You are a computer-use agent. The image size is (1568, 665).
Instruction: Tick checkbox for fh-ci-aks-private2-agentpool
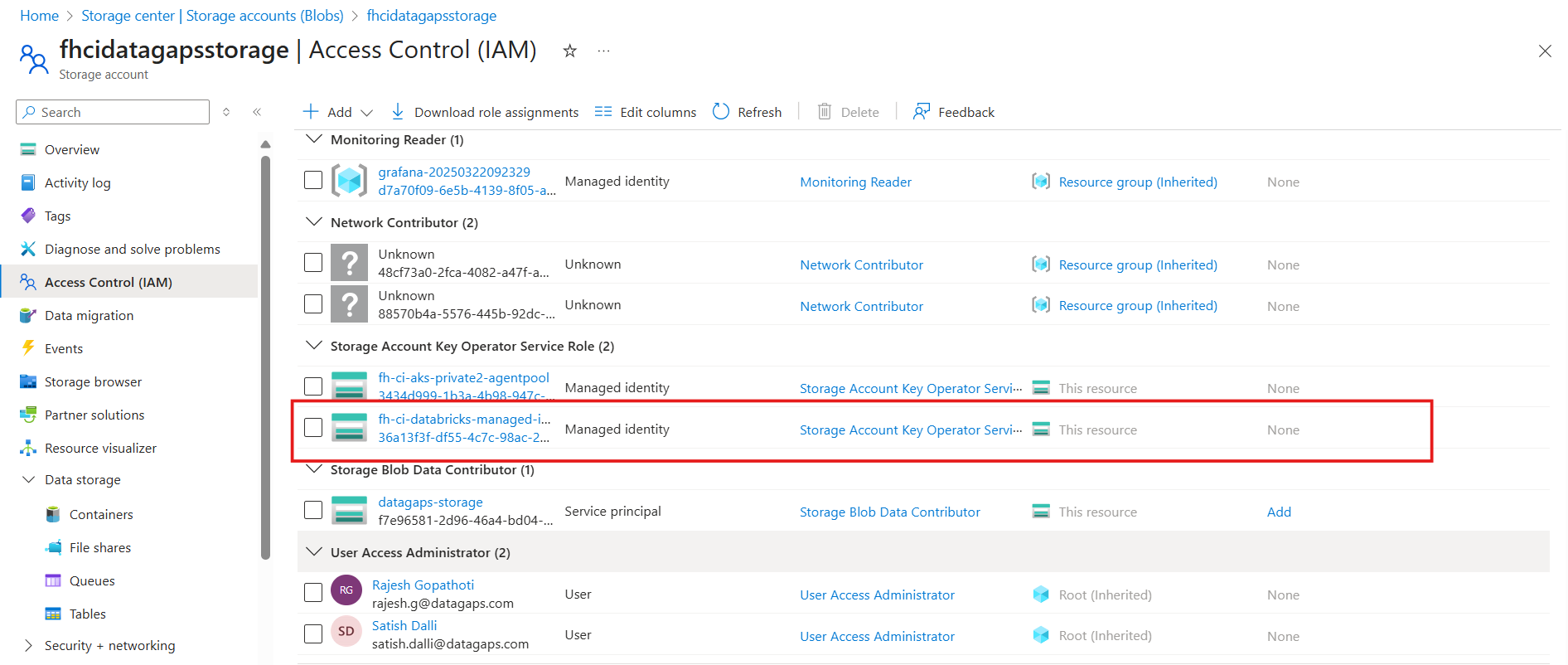[313, 386]
